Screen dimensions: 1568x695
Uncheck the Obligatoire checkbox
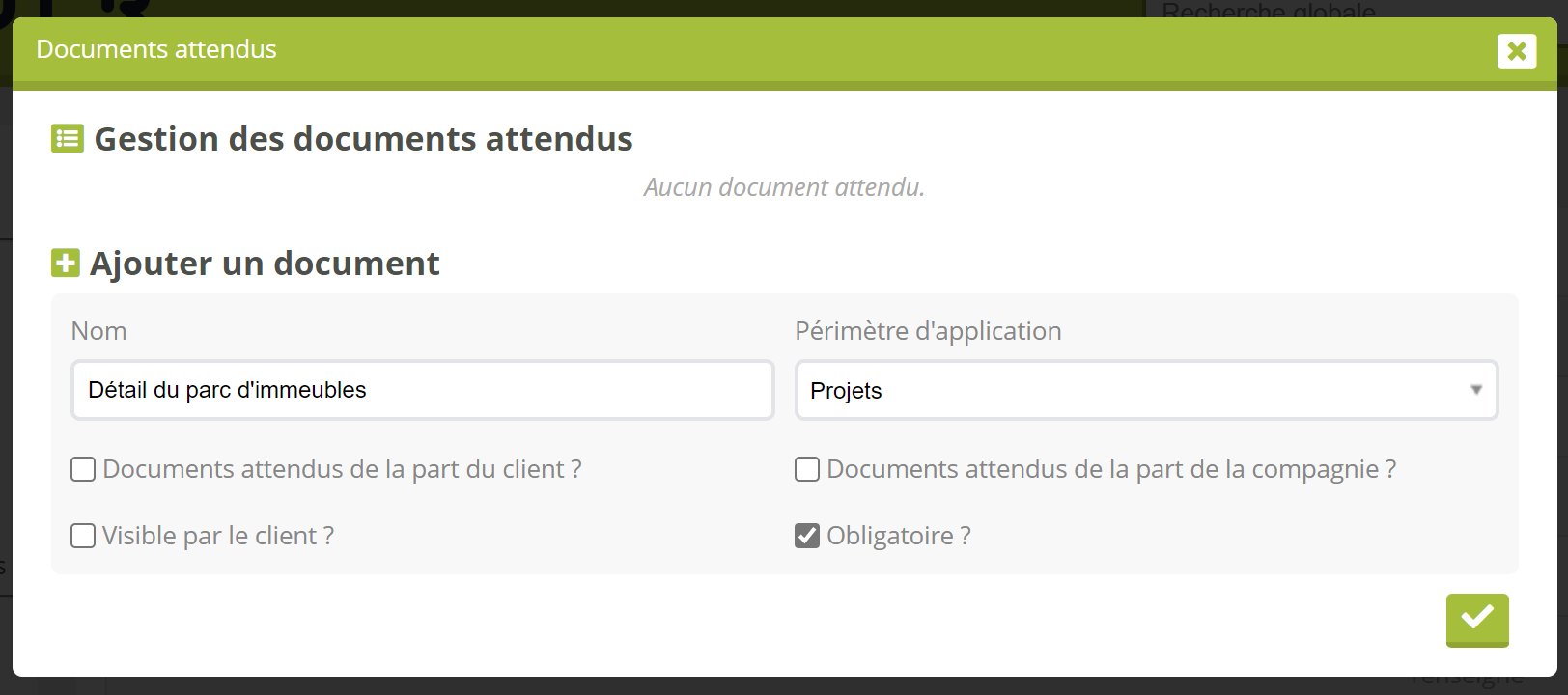click(x=807, y=536)
